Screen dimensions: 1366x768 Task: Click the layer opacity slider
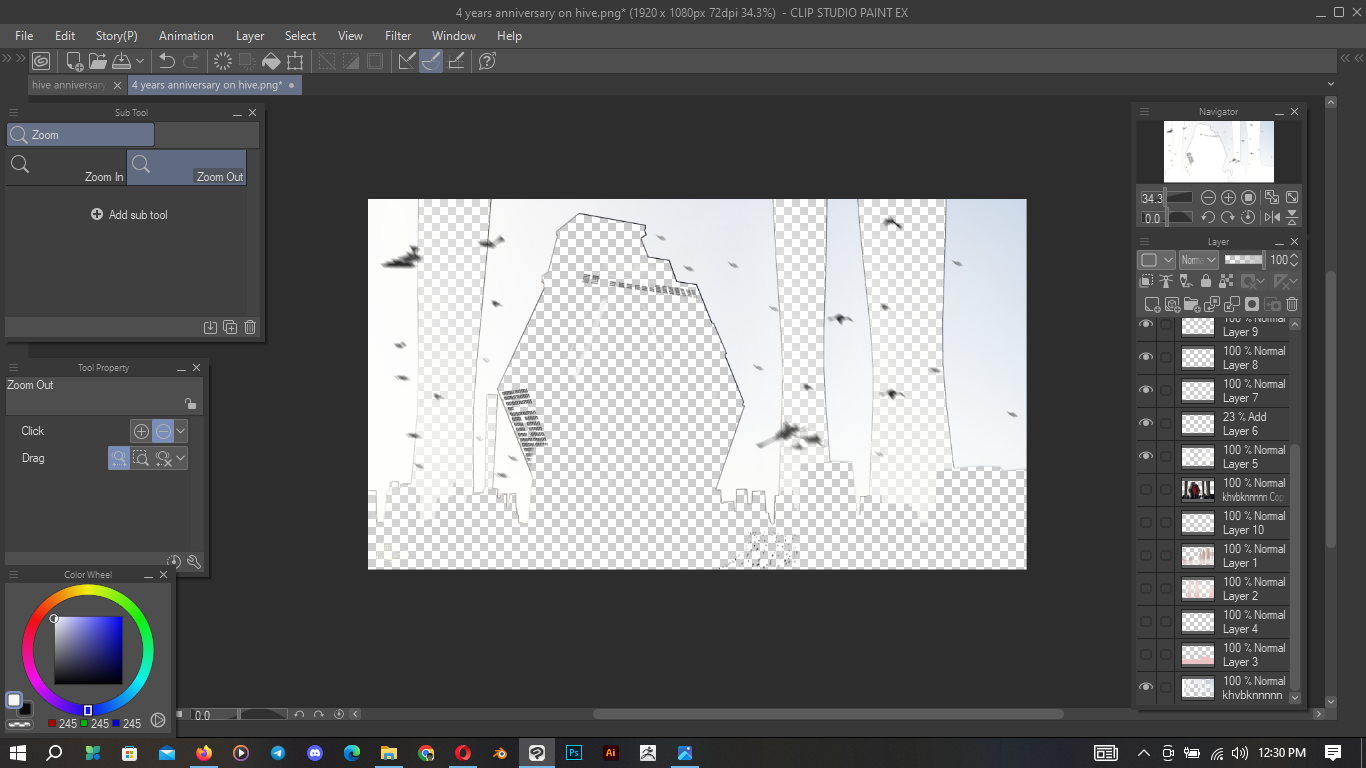1244,260
